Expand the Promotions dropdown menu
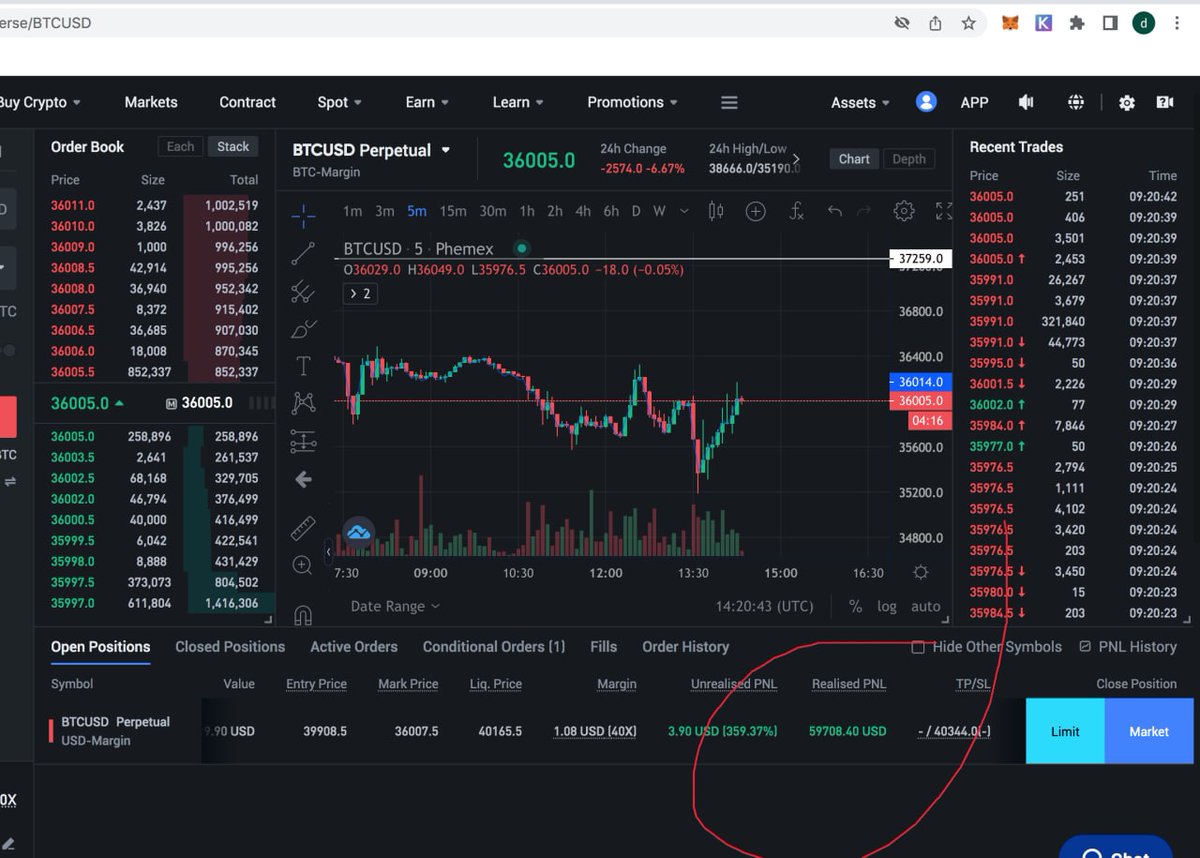This screenshot has height=858, width=1200. tap(632, 102)
